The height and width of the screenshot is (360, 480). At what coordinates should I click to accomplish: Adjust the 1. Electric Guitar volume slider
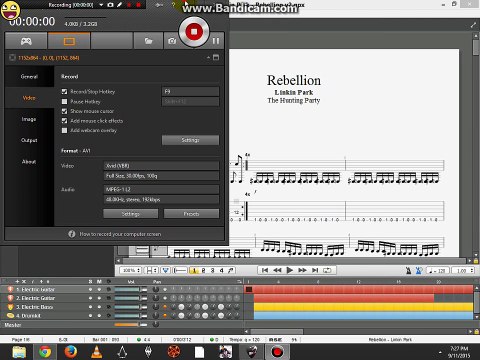click(x=131, y=290)
